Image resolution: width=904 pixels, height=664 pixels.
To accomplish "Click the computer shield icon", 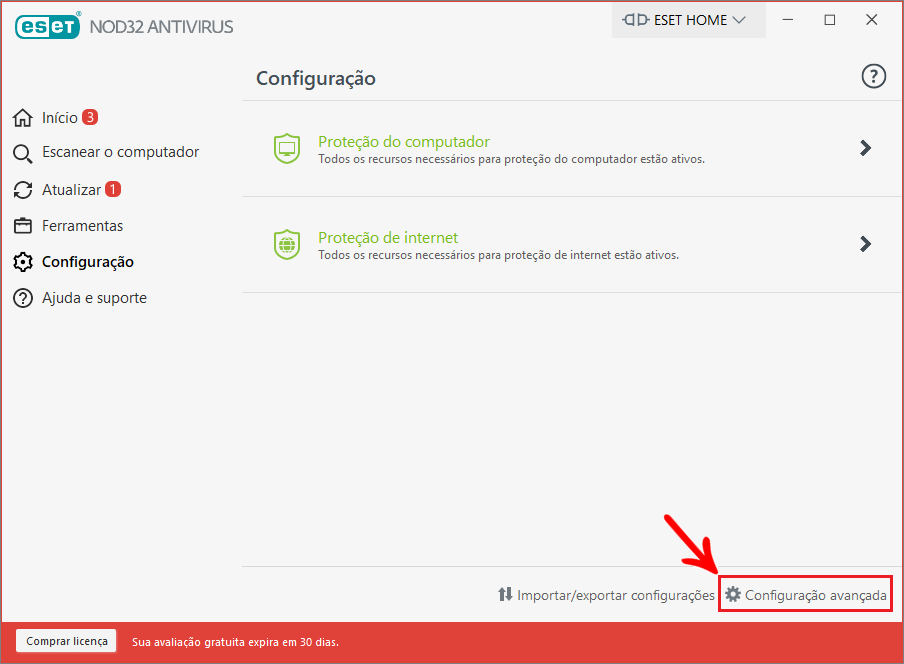I will (287, 148).
